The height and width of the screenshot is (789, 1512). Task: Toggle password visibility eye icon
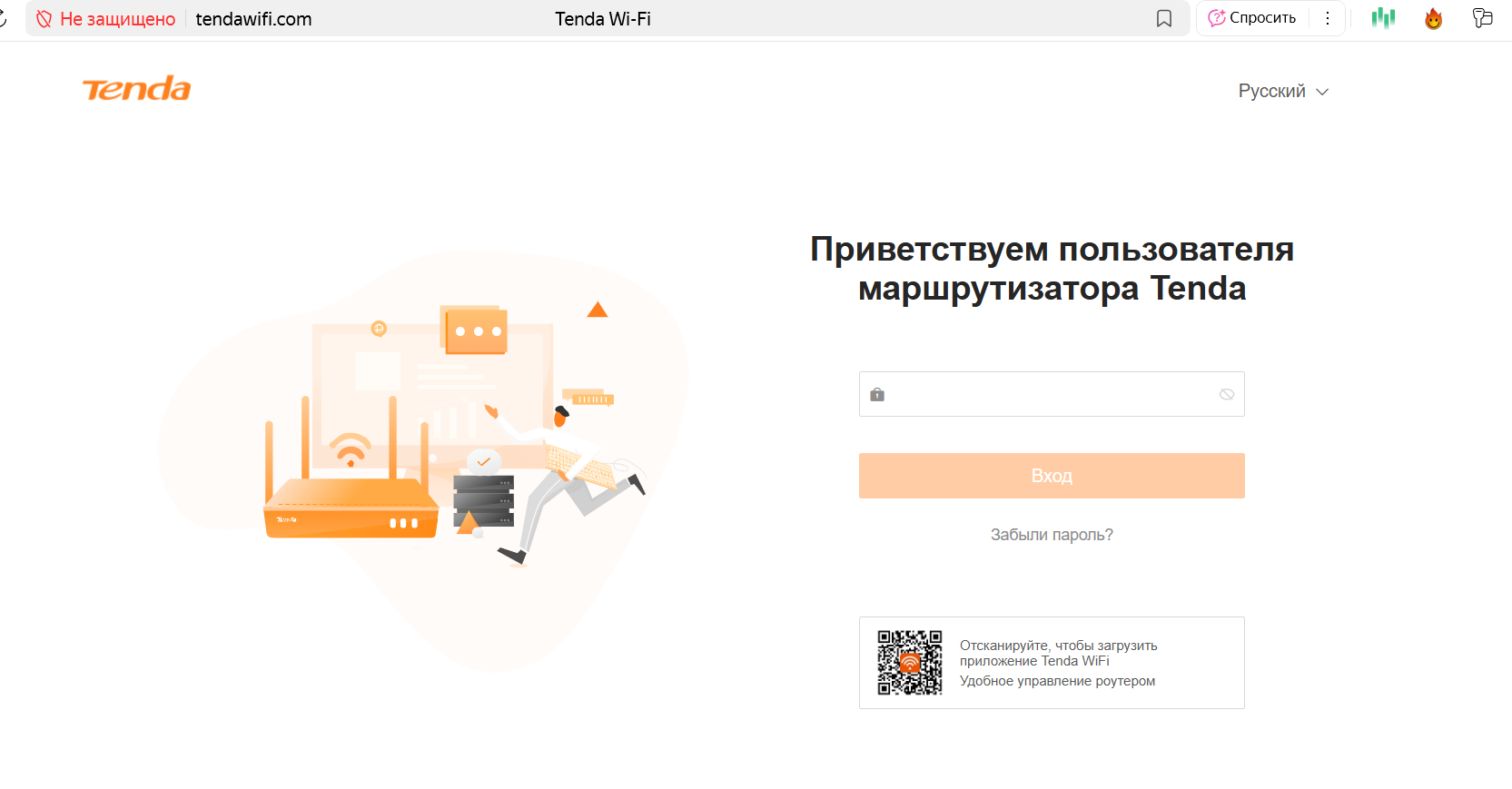point(1227,394)
